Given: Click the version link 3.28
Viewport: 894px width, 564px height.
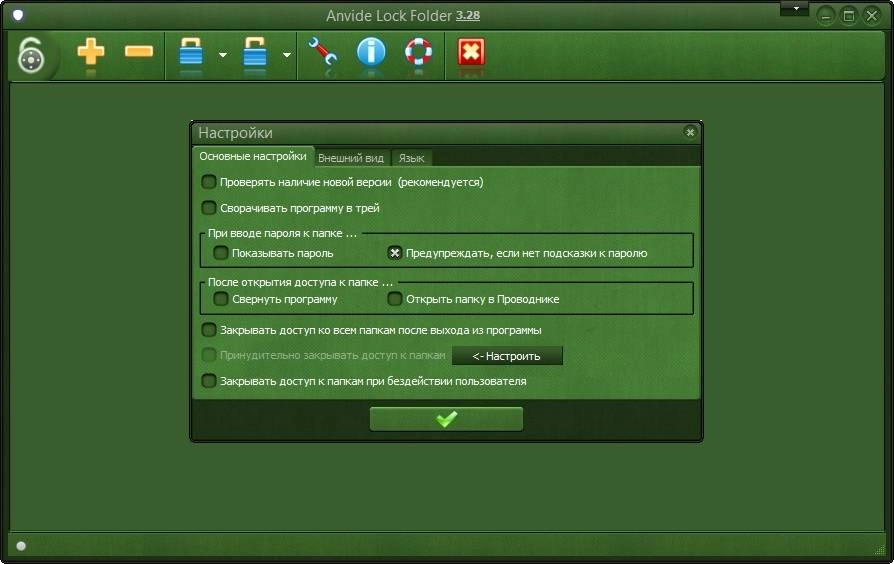Looking at the screenshot, I should coord(468,15).
